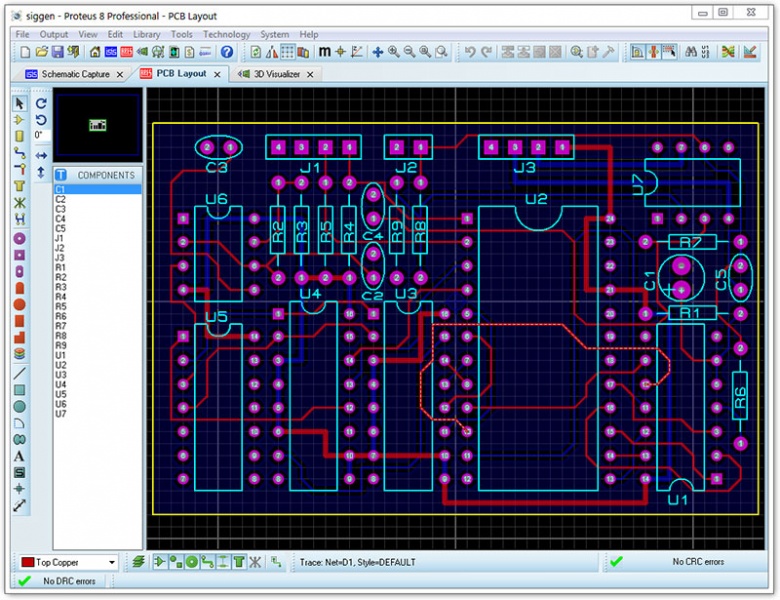Go to the home page icon
This screenshot has height=600, width=780.
coord(95,52)
